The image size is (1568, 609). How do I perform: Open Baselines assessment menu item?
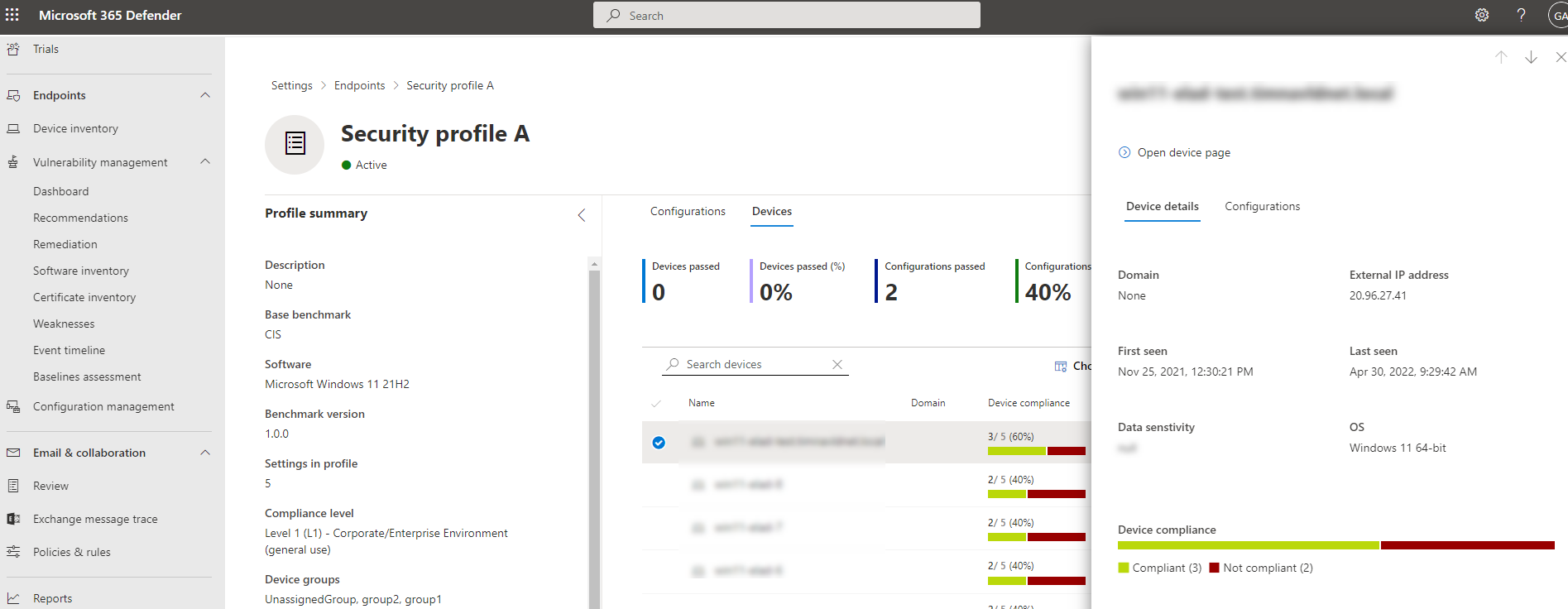[87, 376]
